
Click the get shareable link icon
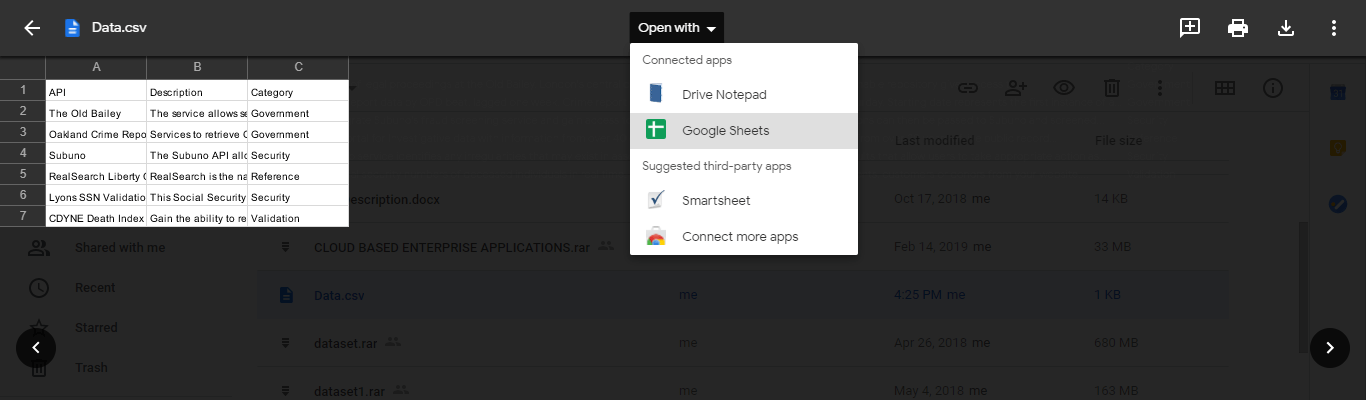click(x=967, y=88)
